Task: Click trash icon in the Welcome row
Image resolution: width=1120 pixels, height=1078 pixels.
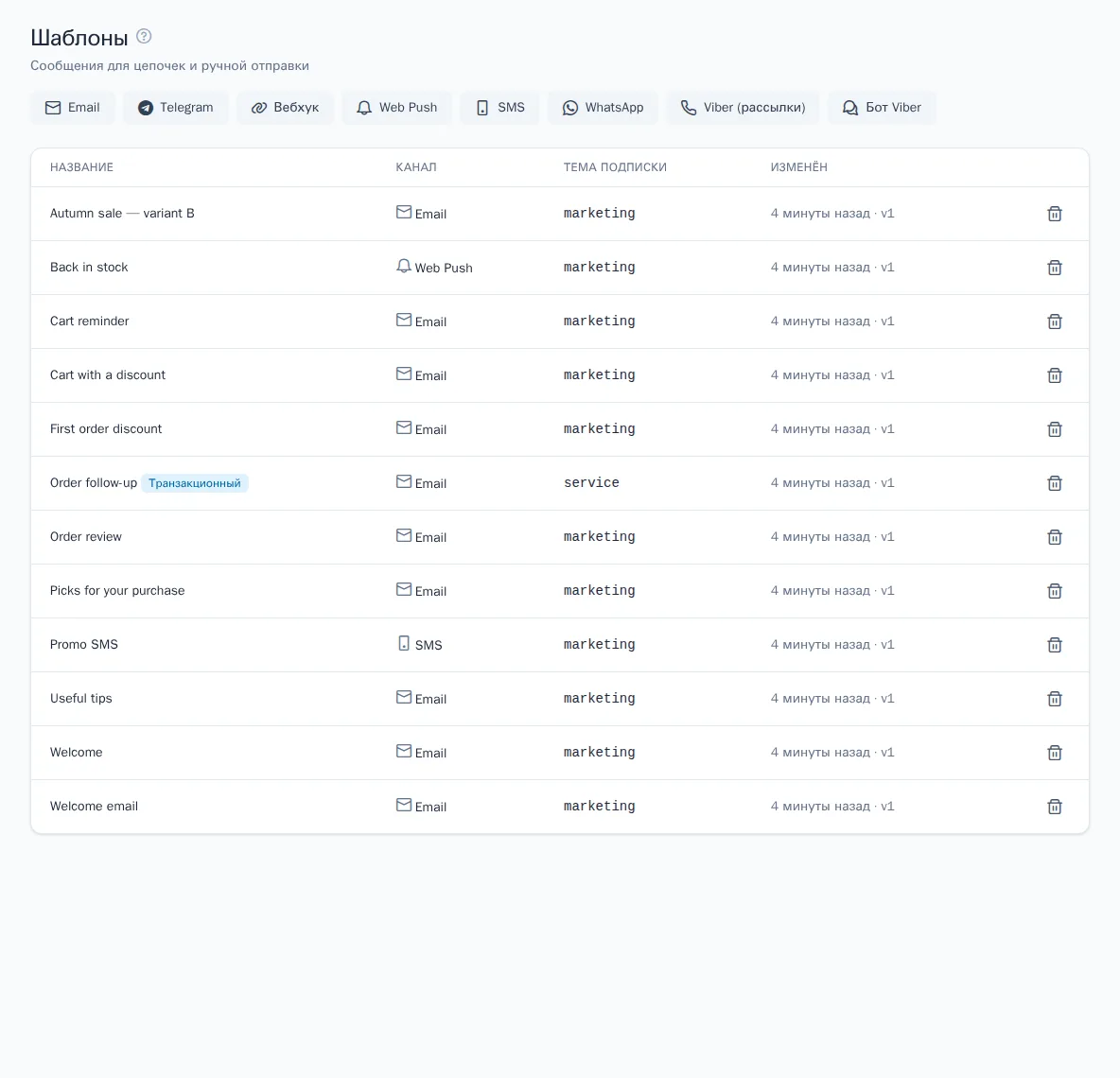Action: pos(1055,753)
